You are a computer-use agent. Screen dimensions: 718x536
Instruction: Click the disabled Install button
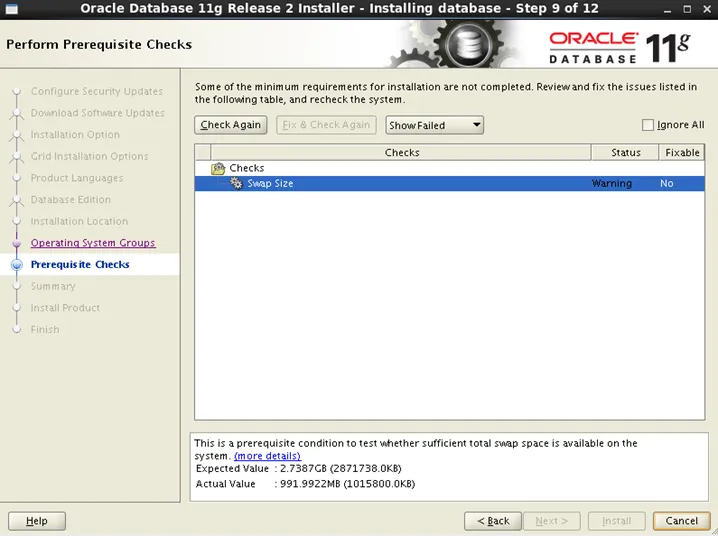[x=616, y=521]
